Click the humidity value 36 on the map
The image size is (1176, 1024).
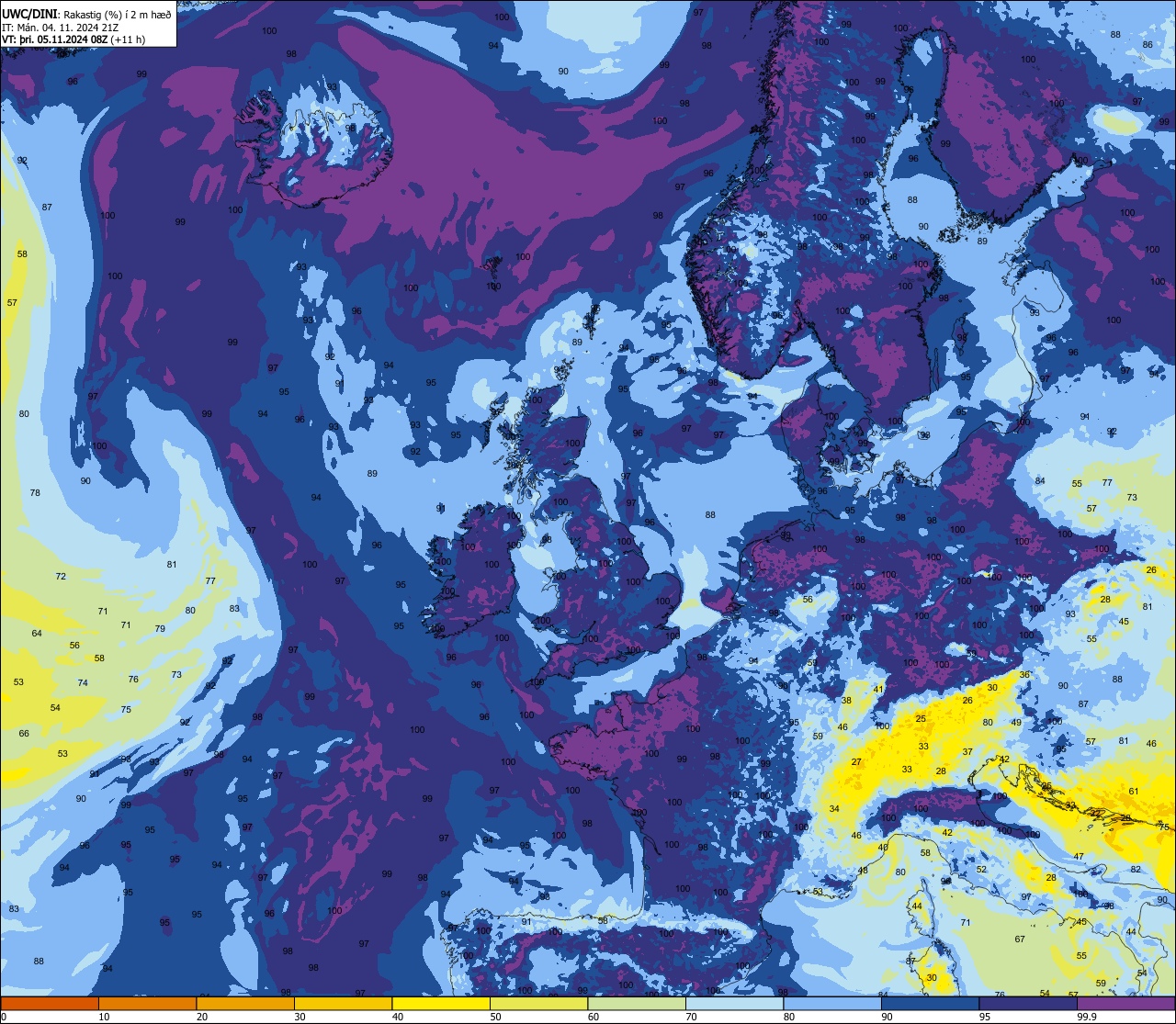click(1024, 675)
